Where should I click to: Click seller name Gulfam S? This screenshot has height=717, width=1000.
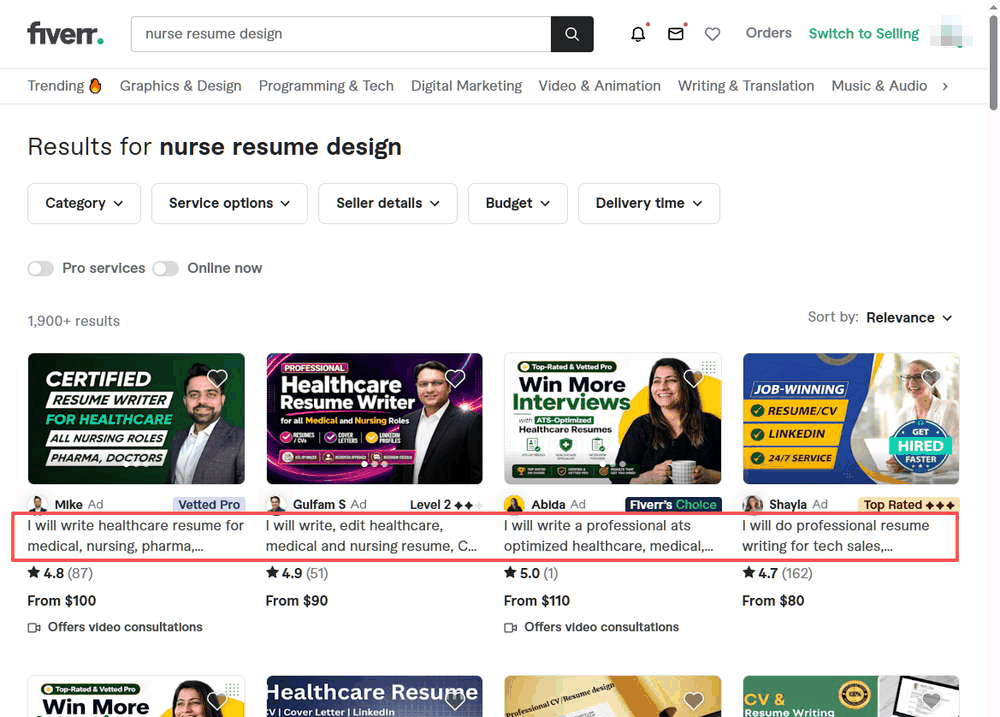320,505
